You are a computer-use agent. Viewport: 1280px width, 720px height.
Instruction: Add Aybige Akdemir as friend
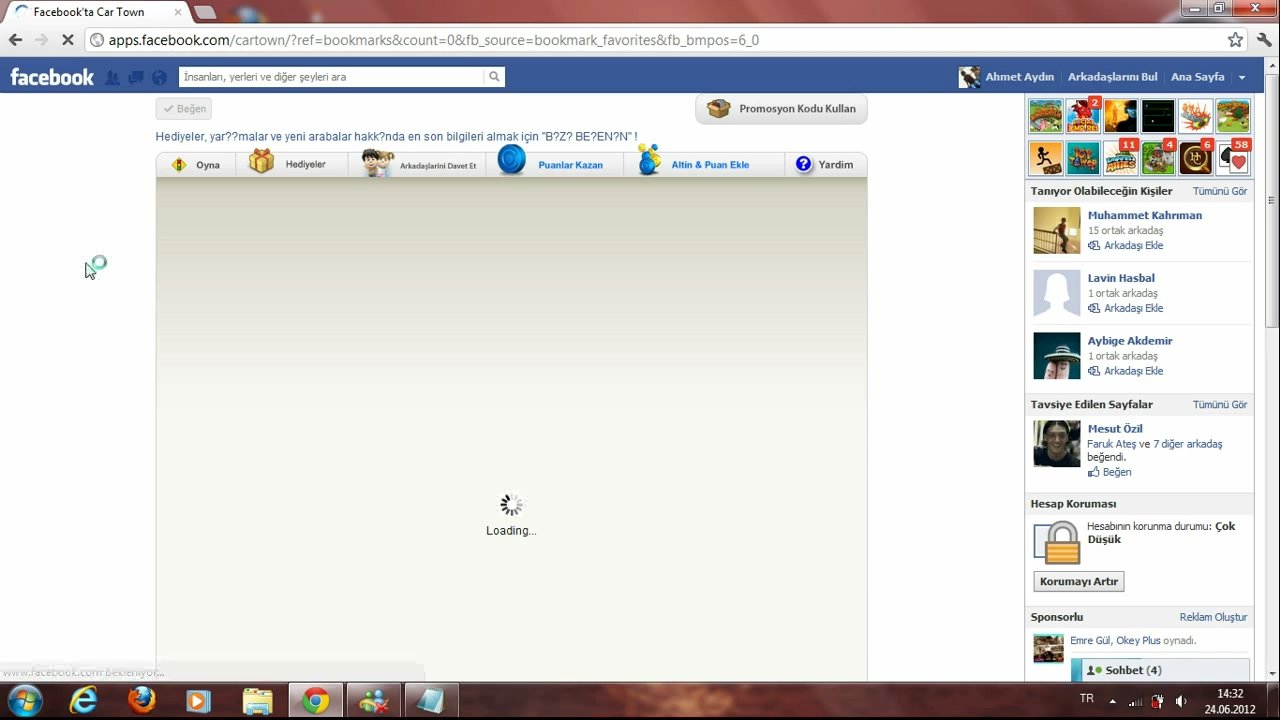pos(1126,371)
